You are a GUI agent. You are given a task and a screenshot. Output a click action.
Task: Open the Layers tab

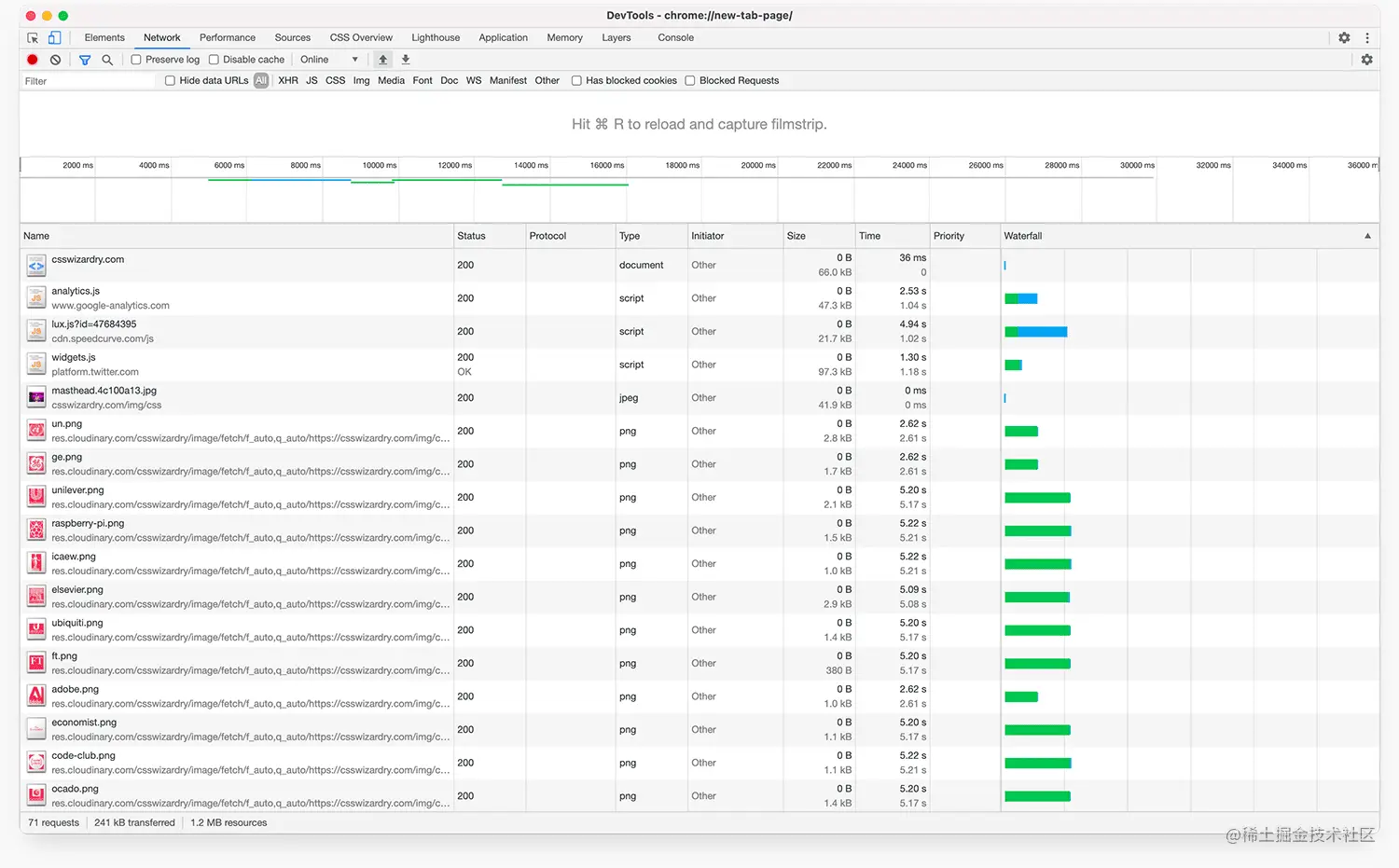pos(616,38)
